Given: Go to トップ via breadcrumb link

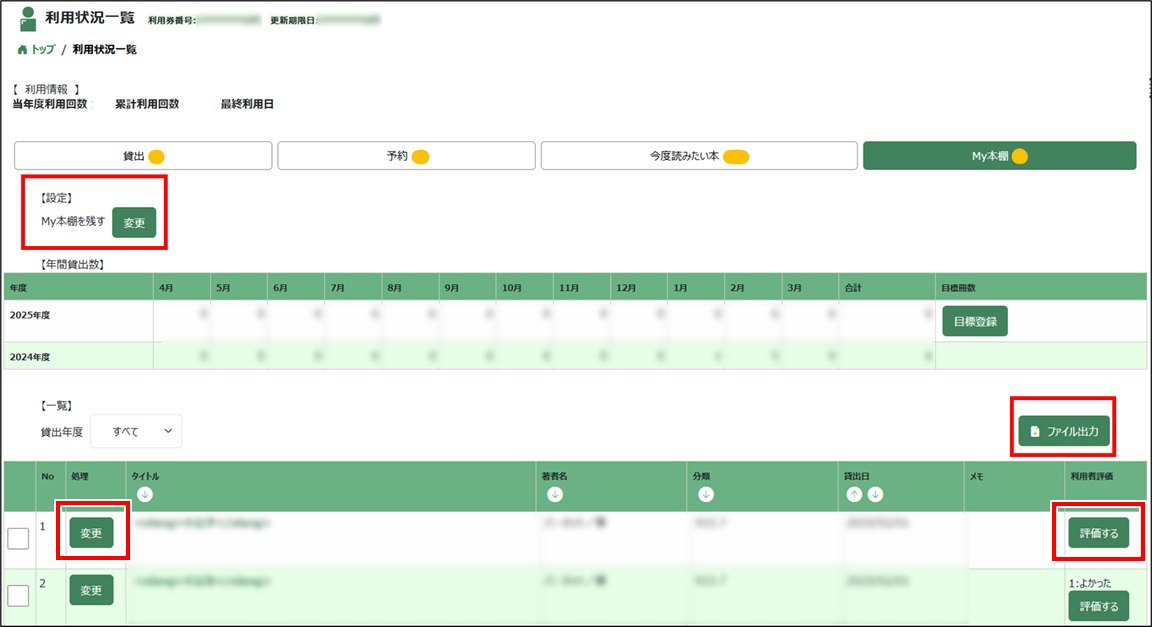Looking at the screenshot, I should coord(43,49).
